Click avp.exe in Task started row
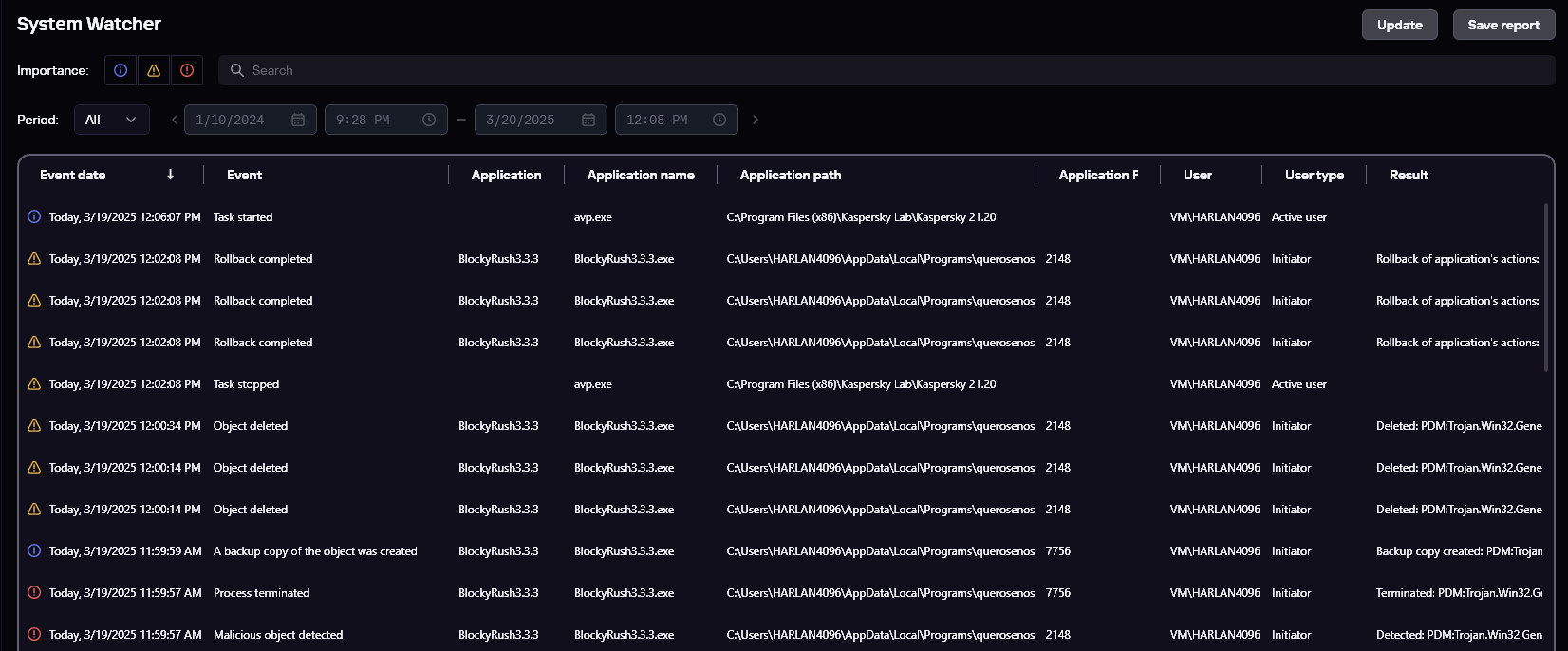 click(x=593, y=217)
